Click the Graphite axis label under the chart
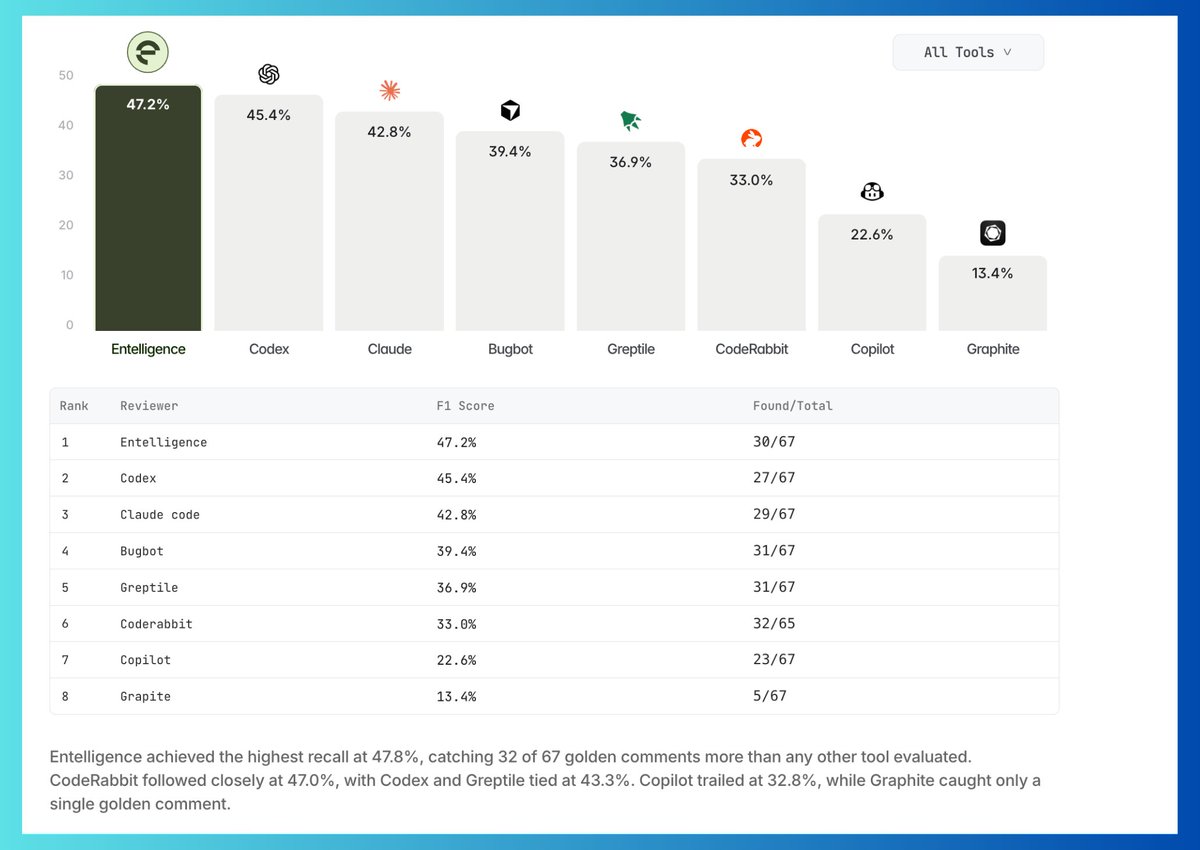The height and width of the screenshot is (850, 1200). pos(993,349)
